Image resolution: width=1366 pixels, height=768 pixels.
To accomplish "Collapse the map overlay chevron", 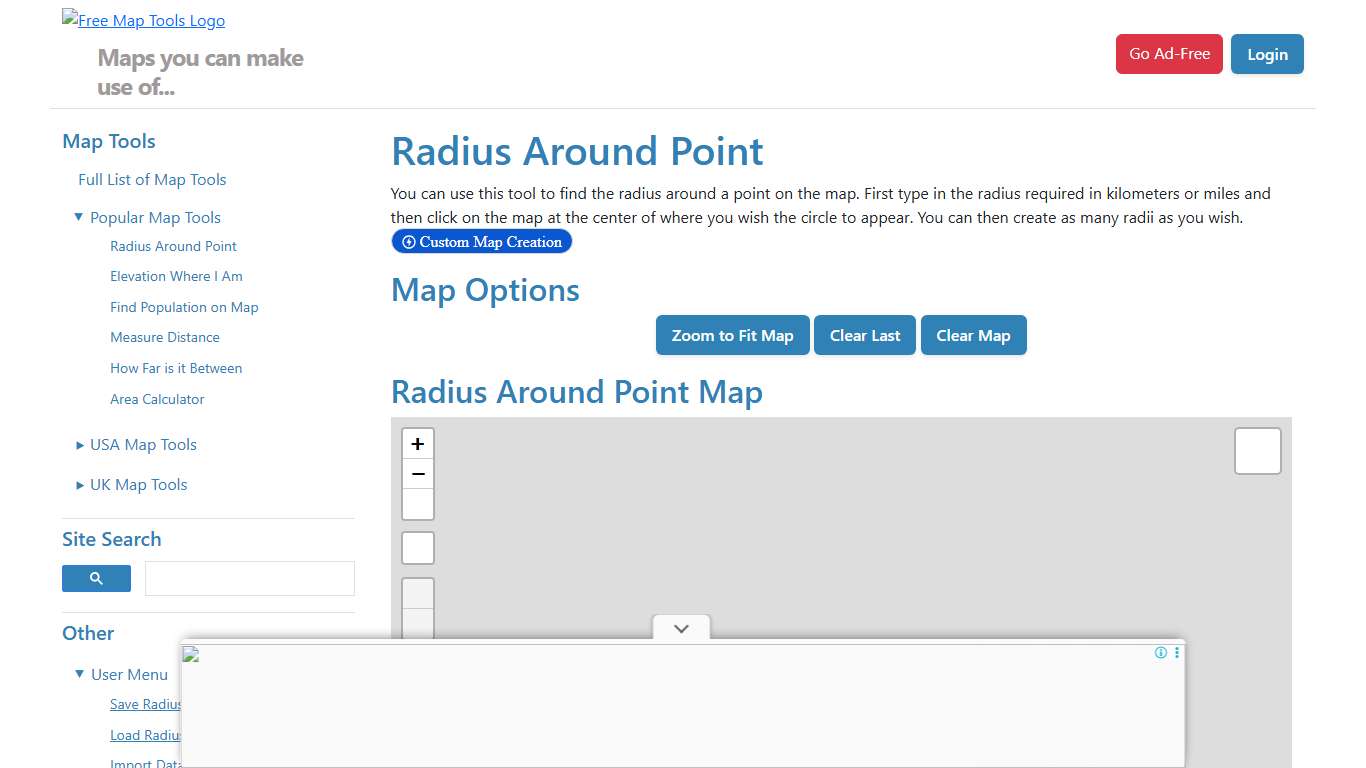I will [681, 629].
